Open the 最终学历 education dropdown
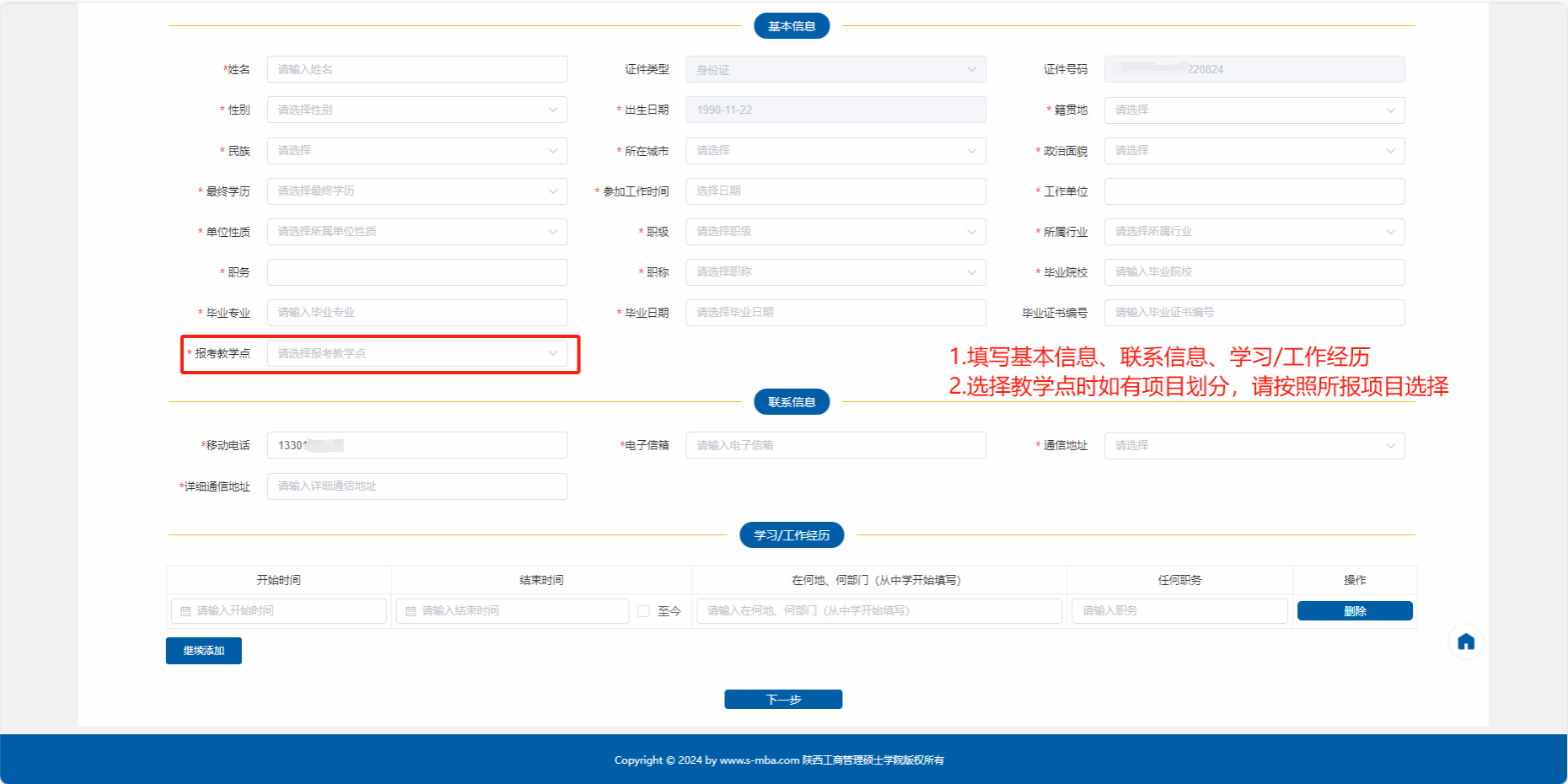Viewport: 1568px width, 784px height. coord(416,191)
